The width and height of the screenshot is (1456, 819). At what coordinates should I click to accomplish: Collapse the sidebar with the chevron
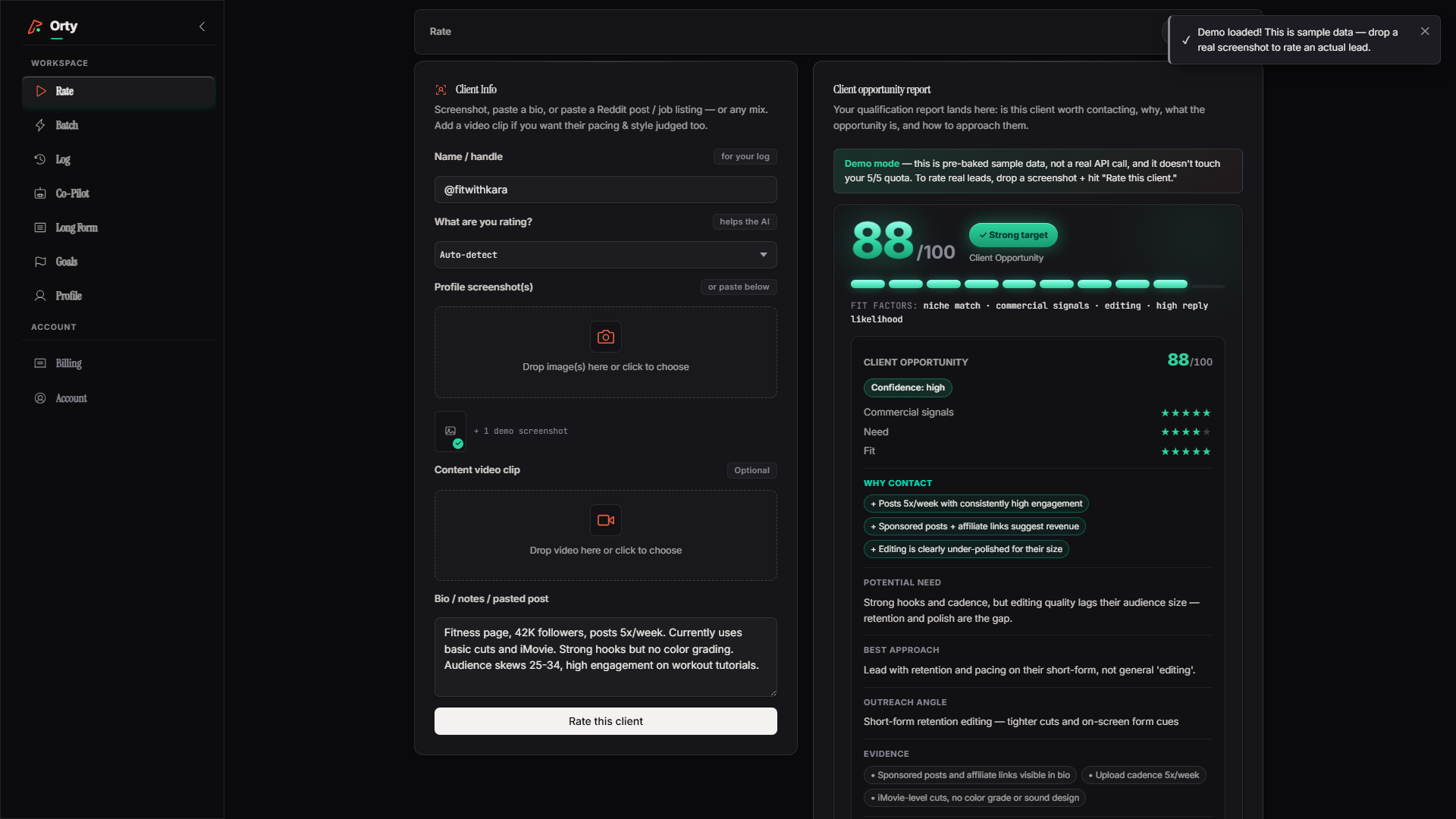202,27
